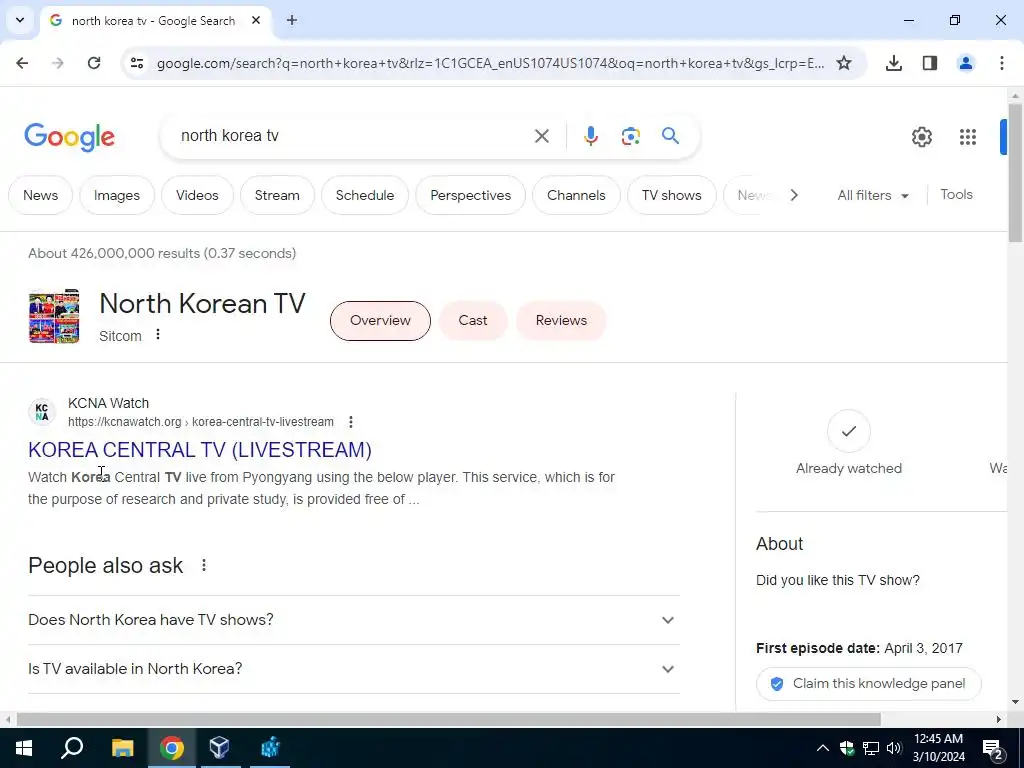
Task: Show hidden system tray icons
Action: pos(823,748)
